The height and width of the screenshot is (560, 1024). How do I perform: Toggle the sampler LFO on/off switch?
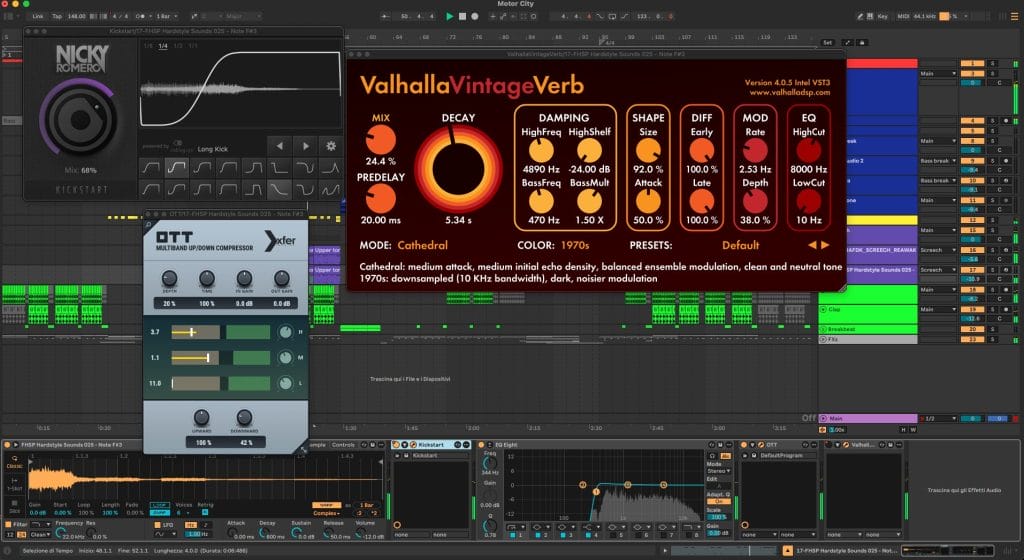tap(157, 524)
